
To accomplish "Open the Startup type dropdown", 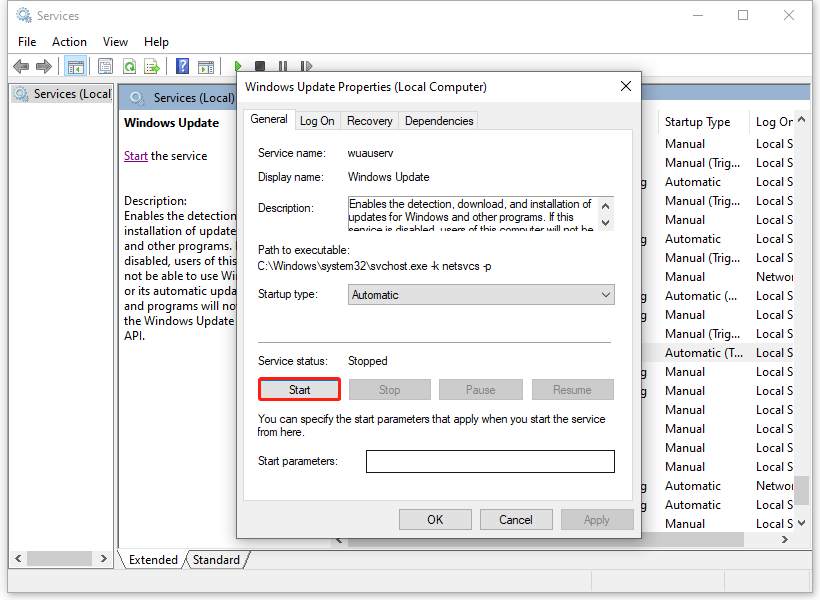I will [481, 295].
